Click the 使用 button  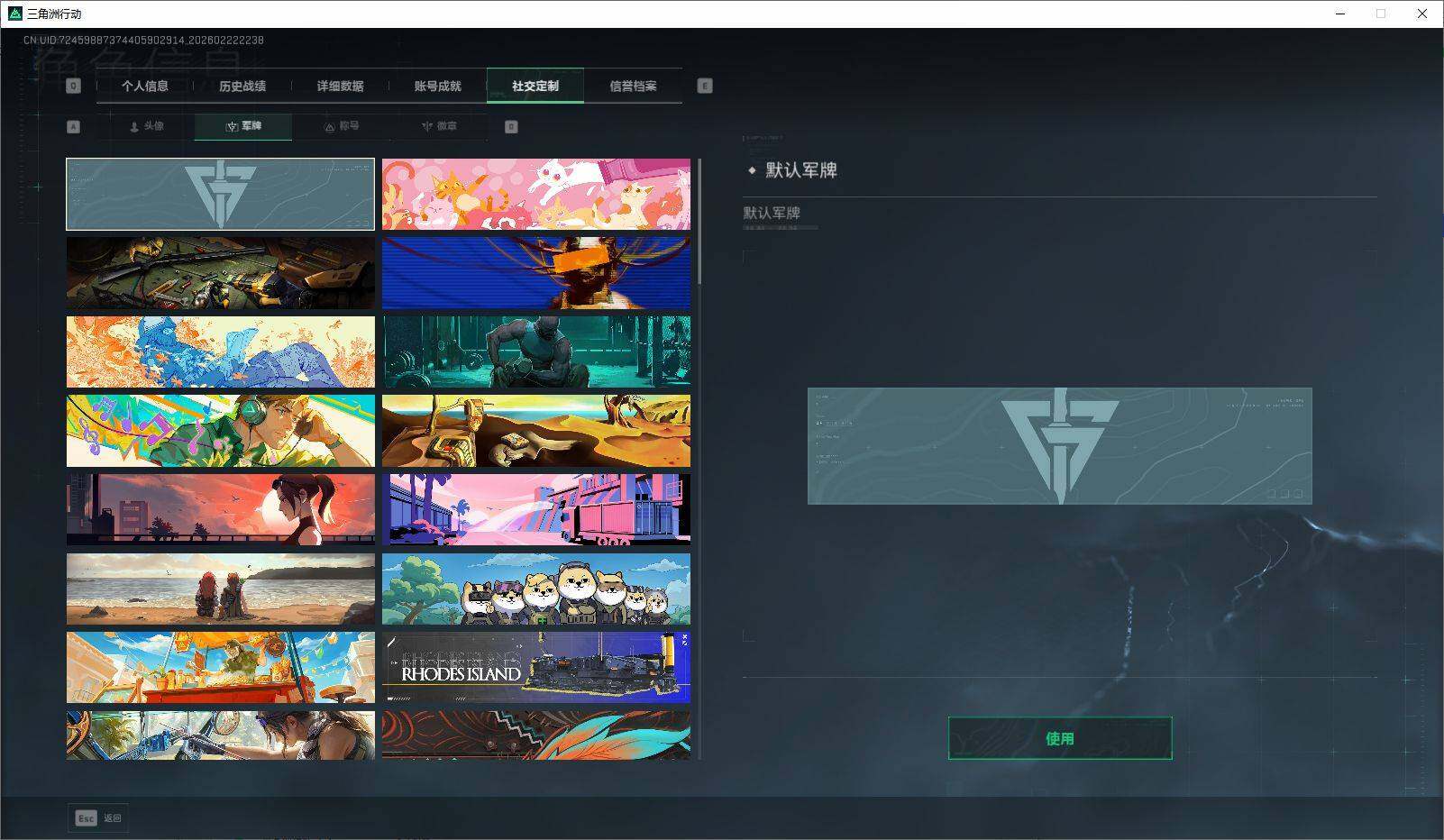pyautogui.click(x=1060, y=738)
